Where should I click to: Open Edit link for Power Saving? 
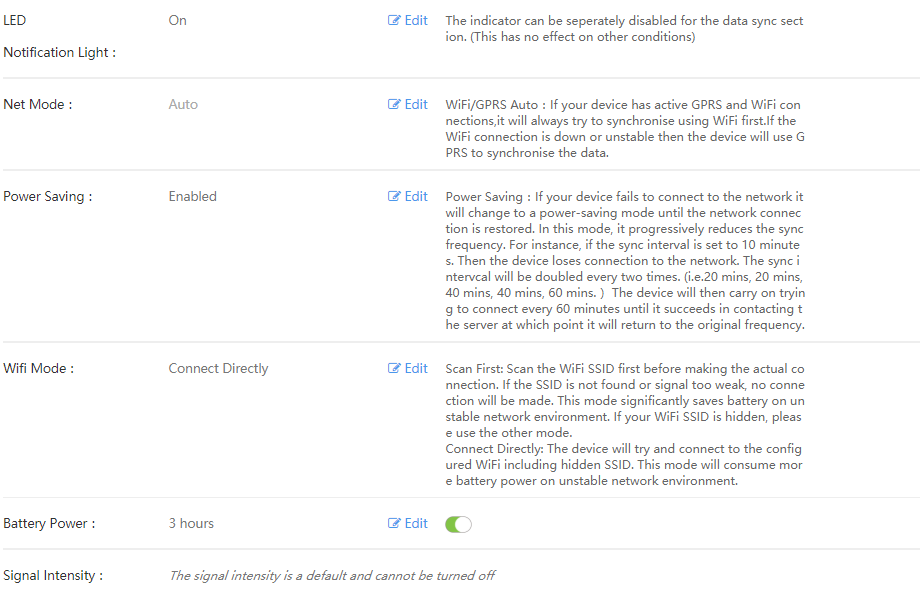[x=408, y=196]
